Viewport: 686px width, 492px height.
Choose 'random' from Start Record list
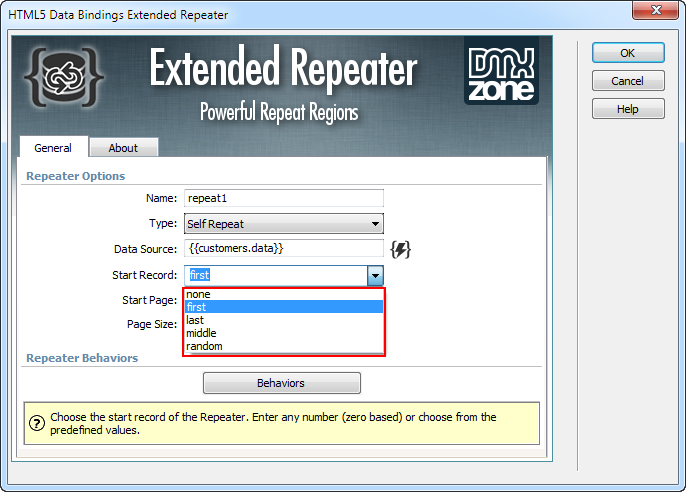[284, 346]
